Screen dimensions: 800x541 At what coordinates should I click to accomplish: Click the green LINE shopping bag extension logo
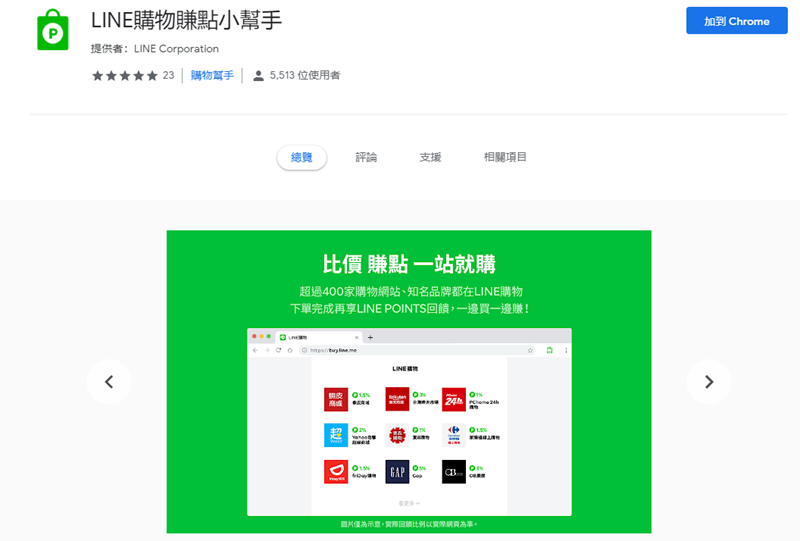point(53,33)
